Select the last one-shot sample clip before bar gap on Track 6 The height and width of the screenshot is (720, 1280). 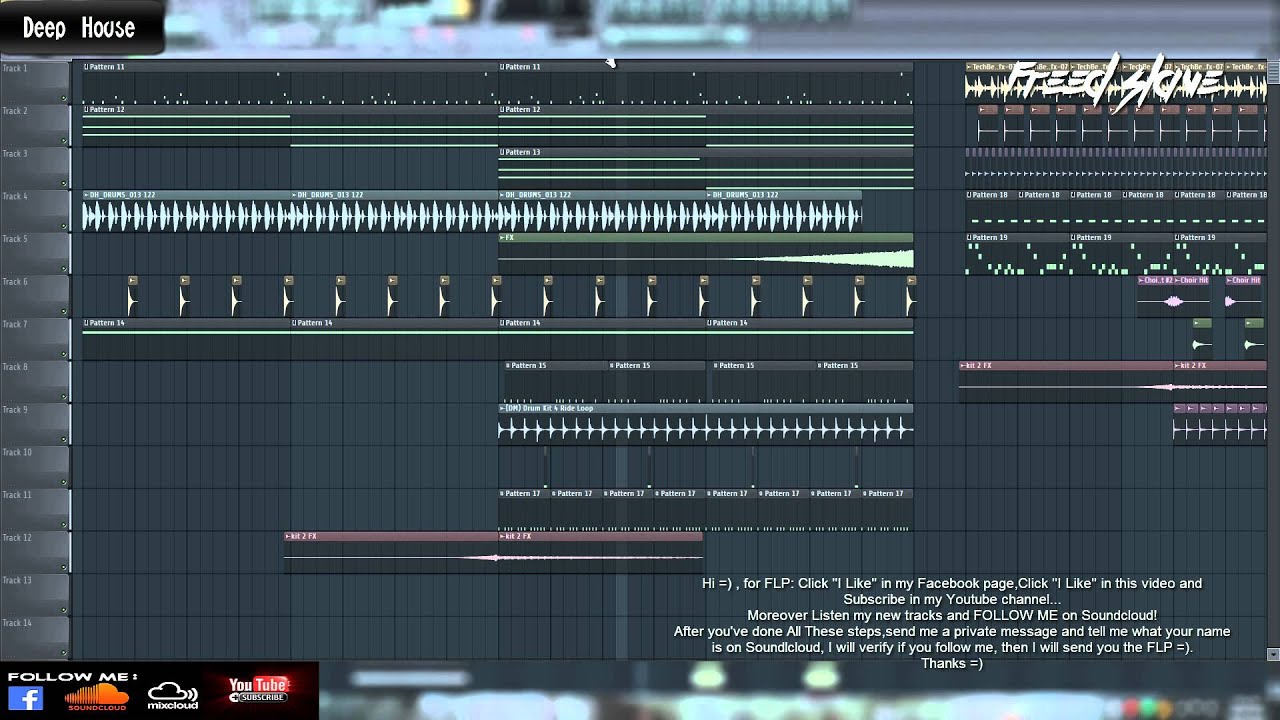[910, 296]
